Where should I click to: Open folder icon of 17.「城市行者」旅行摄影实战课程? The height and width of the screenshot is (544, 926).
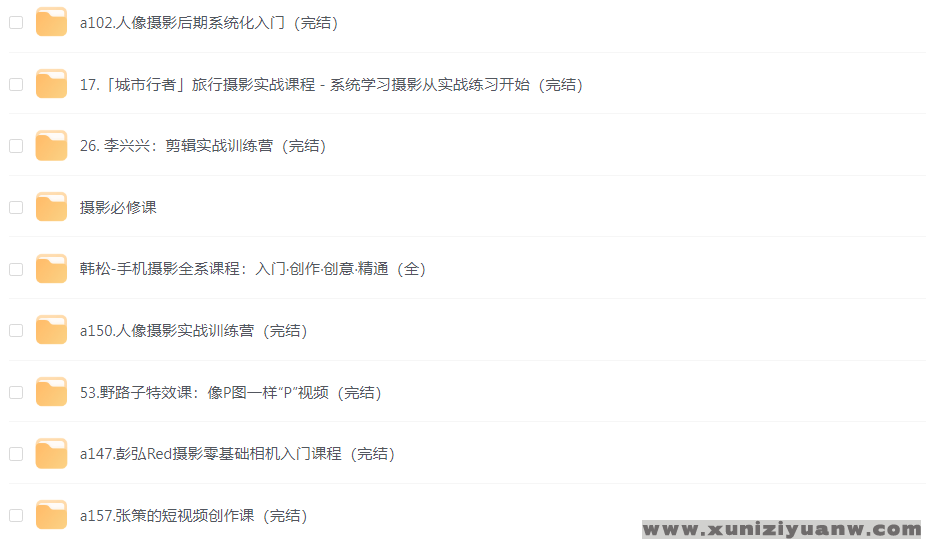click(x=51, y=84)
